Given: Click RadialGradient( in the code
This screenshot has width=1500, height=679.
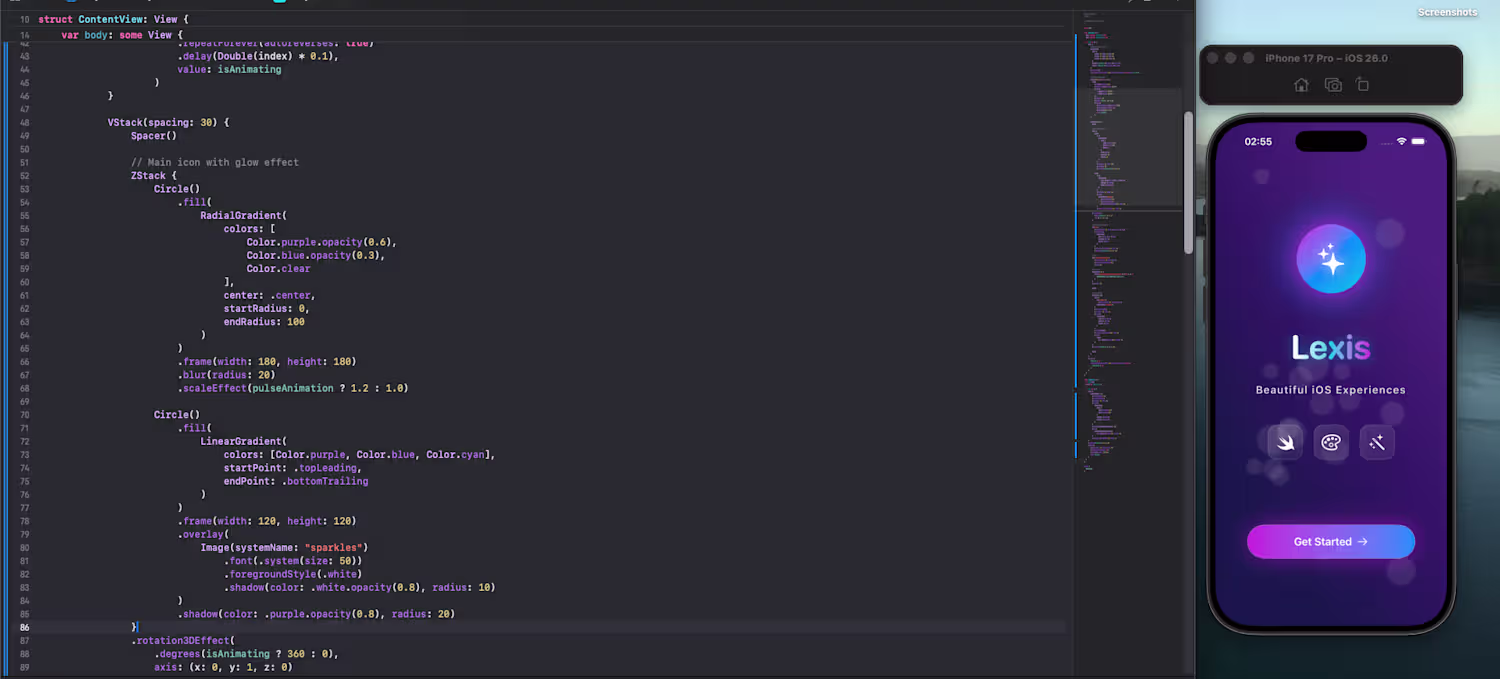Looking at the screenshot, I should [x=243, y=215].
